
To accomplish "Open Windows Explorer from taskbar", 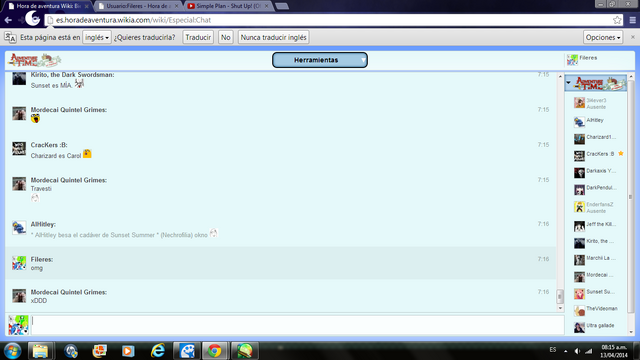I will pos(40,351).
